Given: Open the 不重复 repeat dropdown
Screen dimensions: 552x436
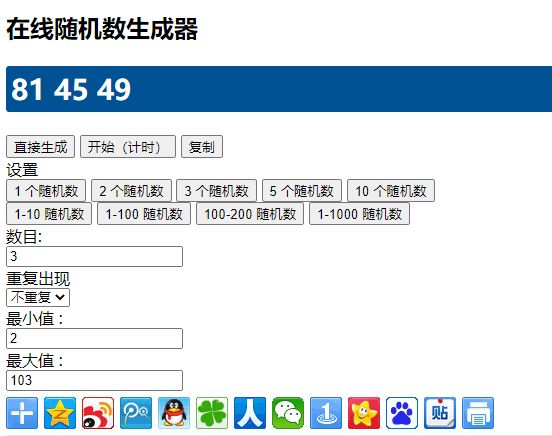Looking at the screenshot, I should click(x=38, y=298).
